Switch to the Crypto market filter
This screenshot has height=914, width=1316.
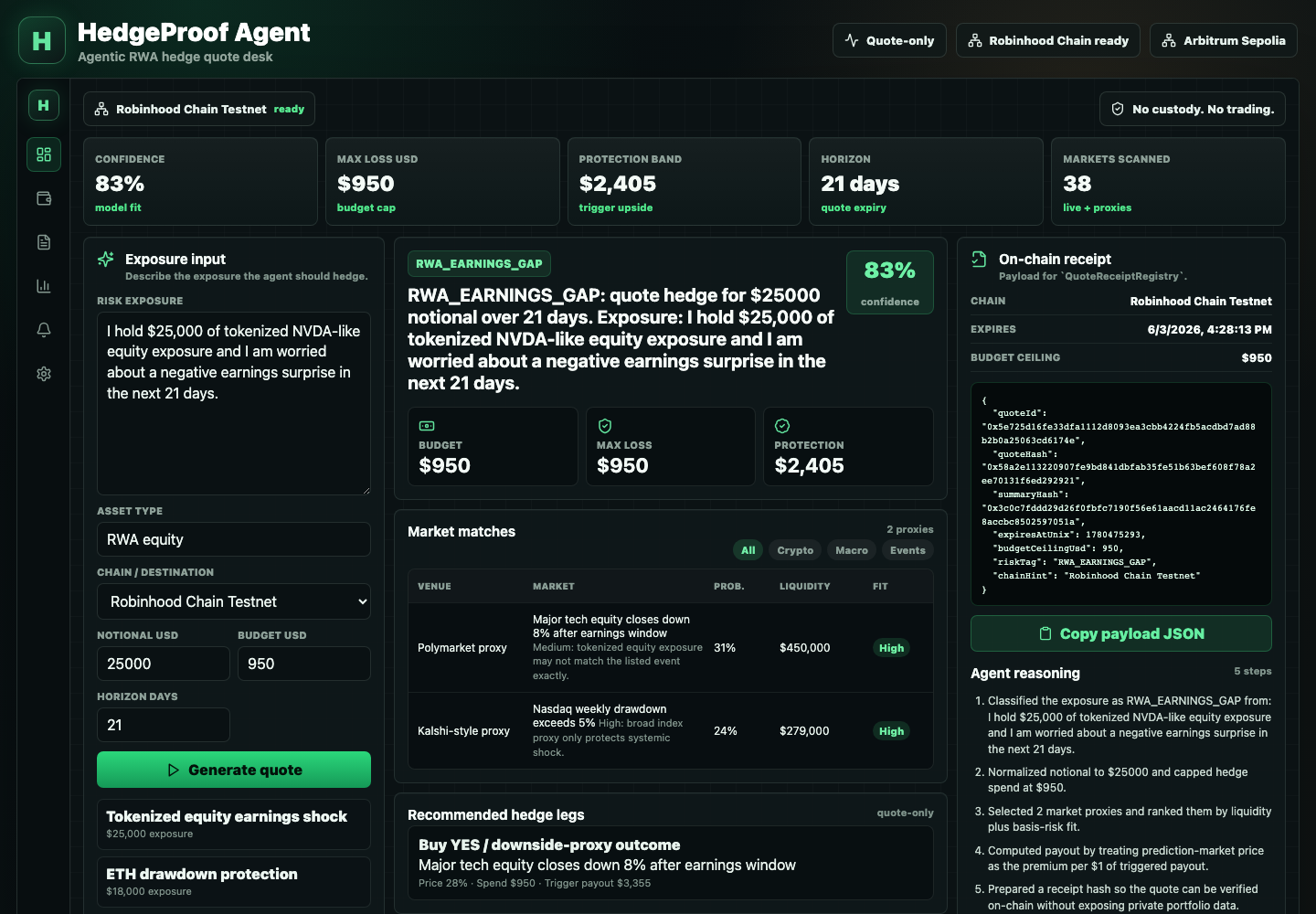[x=795, y=550]
